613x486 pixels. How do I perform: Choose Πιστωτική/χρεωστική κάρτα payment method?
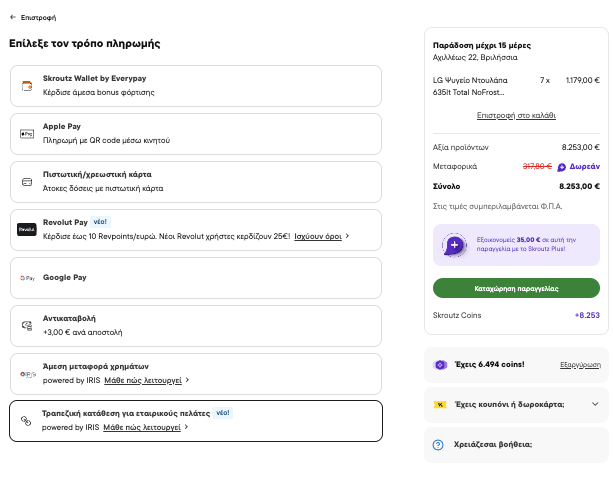tap(196, 182)
